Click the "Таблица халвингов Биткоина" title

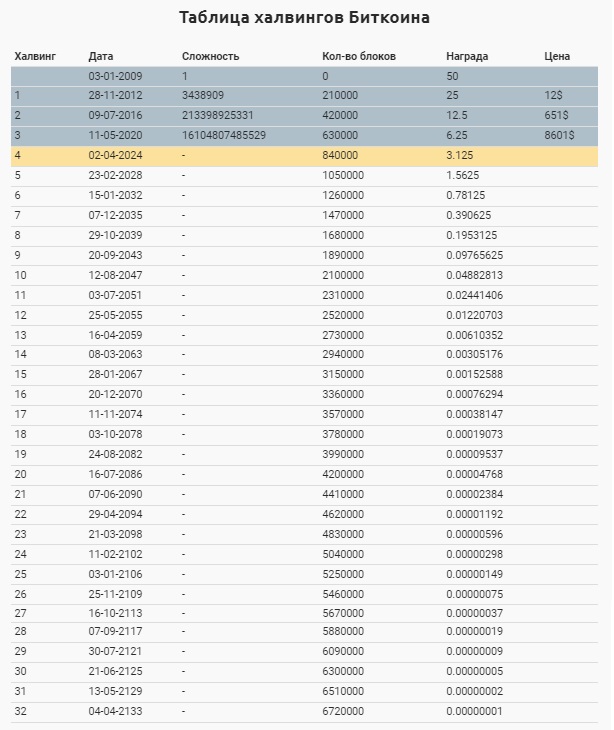pos(305,18)
